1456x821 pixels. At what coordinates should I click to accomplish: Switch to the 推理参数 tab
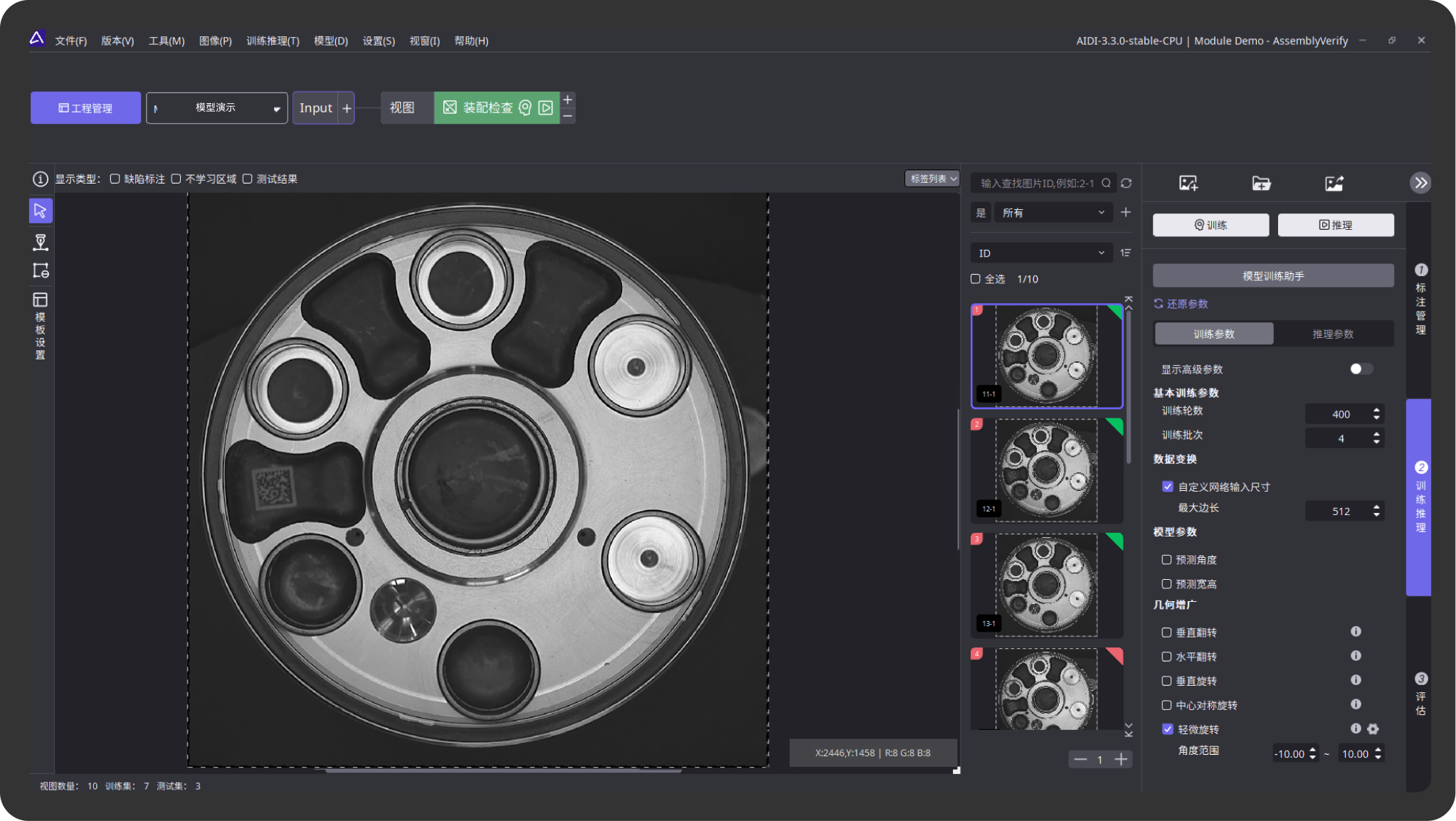click(x=1332, y=334)
